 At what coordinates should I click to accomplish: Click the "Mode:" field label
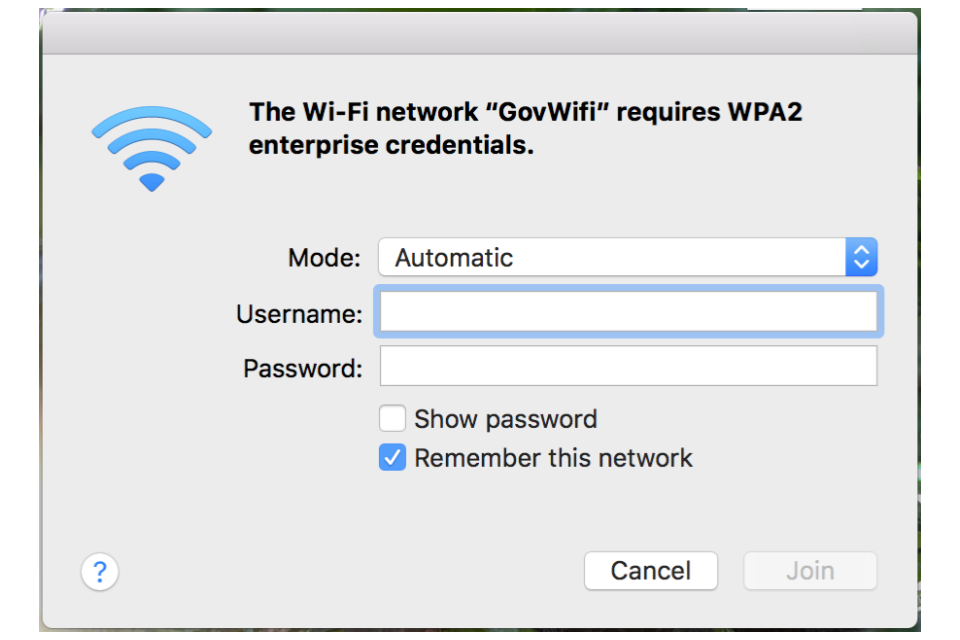[324, 258]
